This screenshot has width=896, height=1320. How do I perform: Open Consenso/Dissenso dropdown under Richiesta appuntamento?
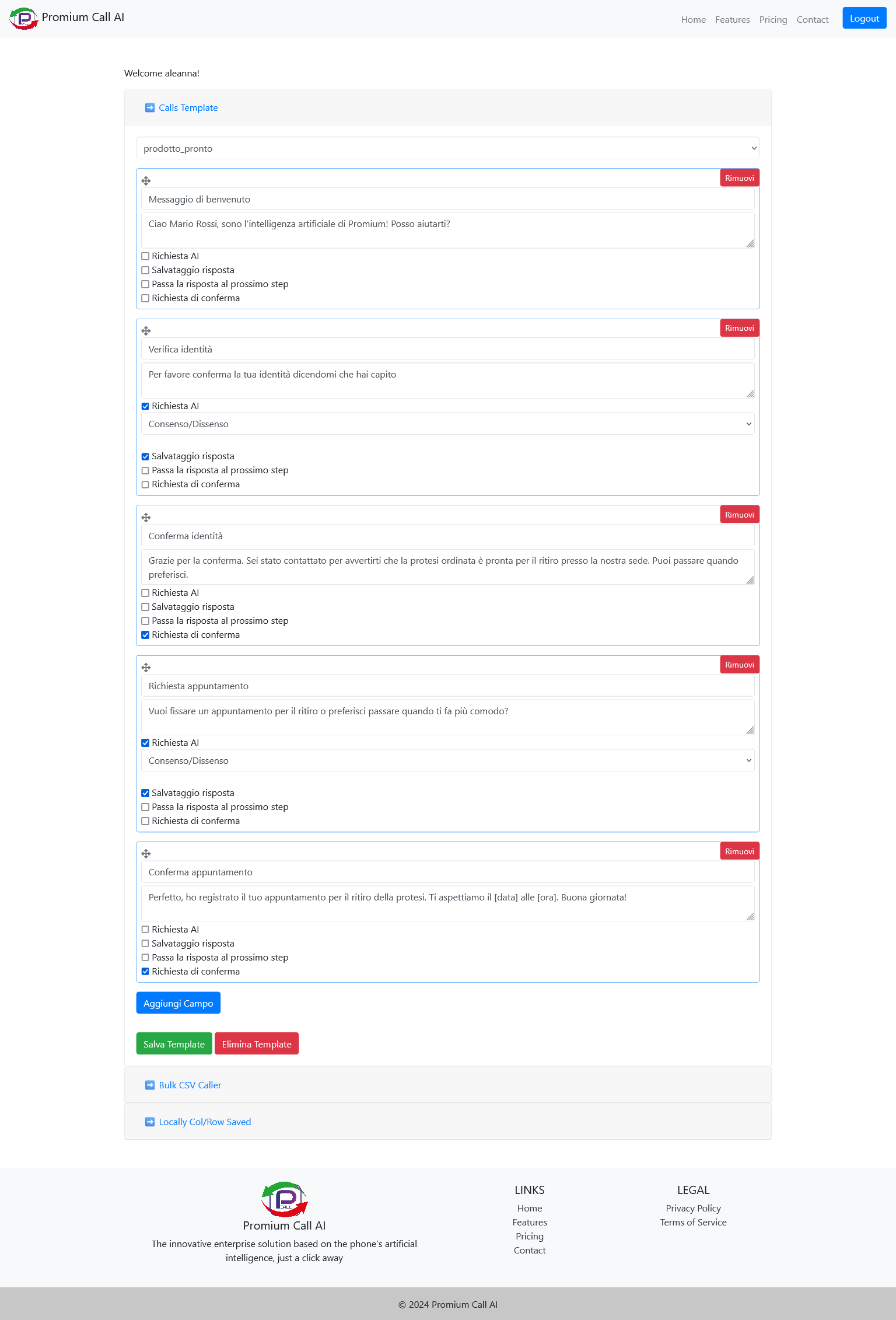point(448,760)
